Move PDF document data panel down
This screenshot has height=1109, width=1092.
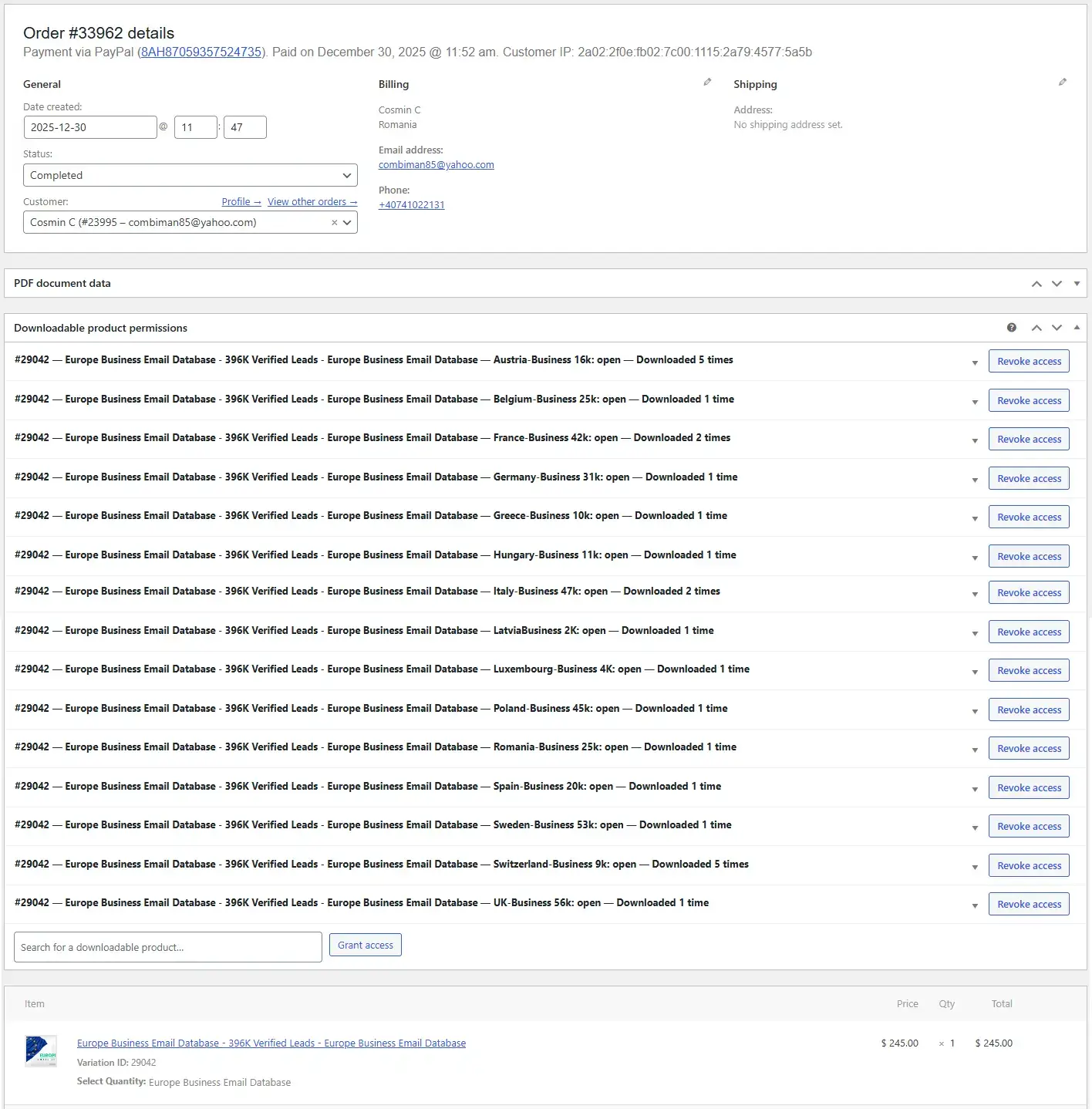(1057, 284)
